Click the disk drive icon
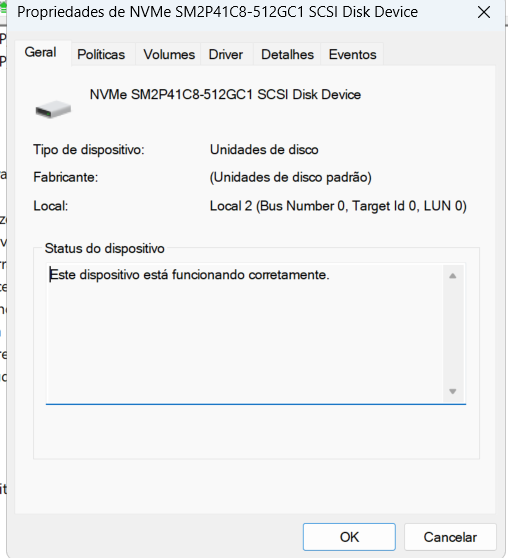 click(x=53, y=109)
